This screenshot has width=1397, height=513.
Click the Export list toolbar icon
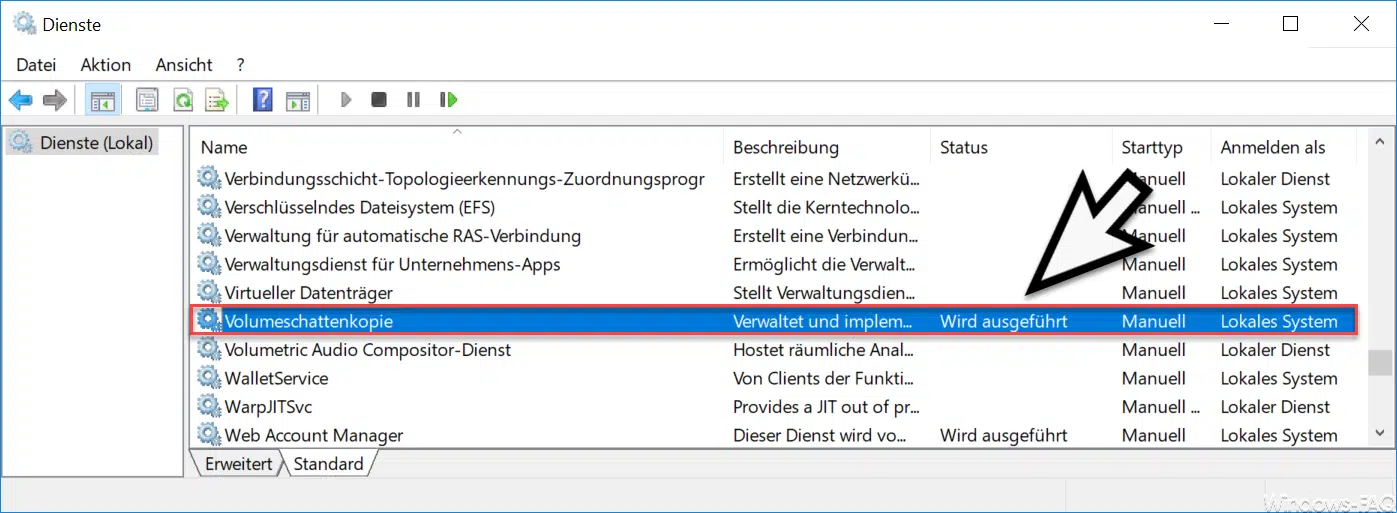tap(216, 100)
